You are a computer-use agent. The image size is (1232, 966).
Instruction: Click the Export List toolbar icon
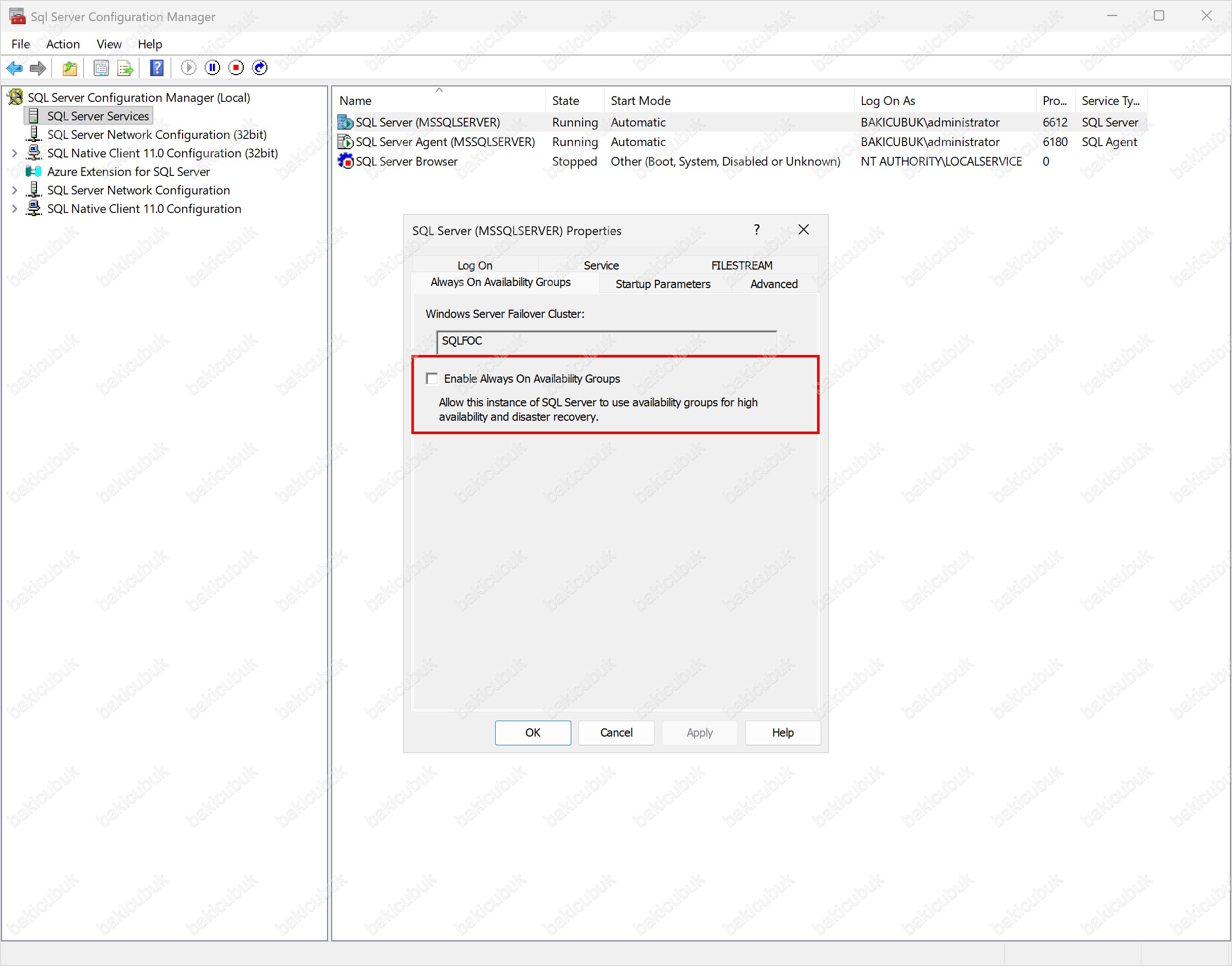(125, 68)
